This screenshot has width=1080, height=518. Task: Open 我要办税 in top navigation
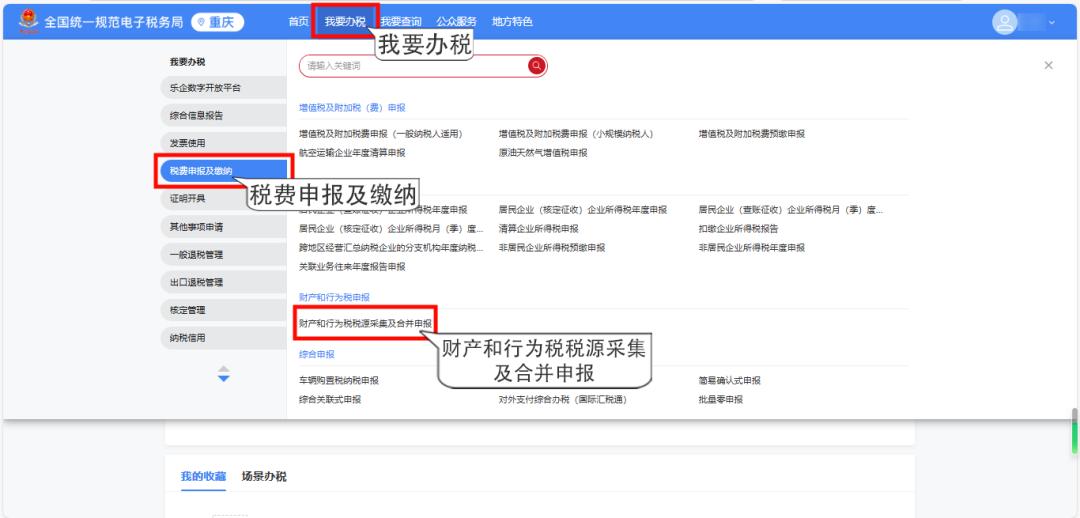point(345,22)
